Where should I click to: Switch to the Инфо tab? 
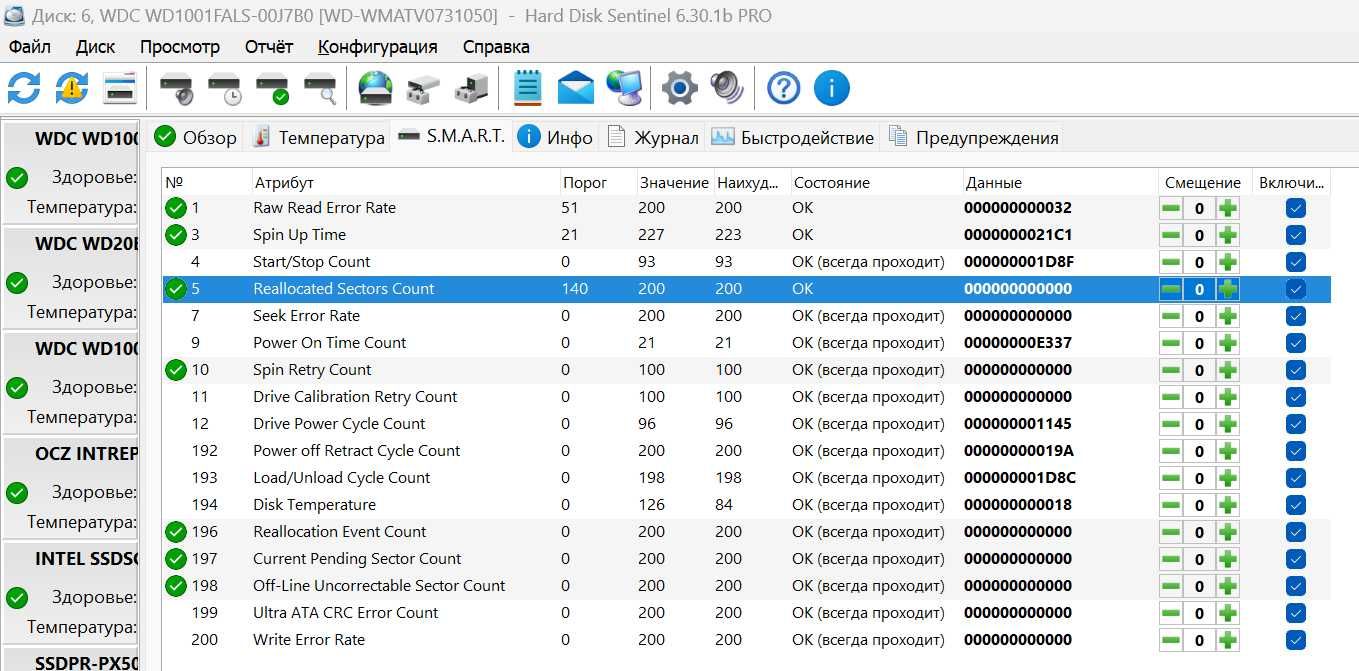point(556,137)
